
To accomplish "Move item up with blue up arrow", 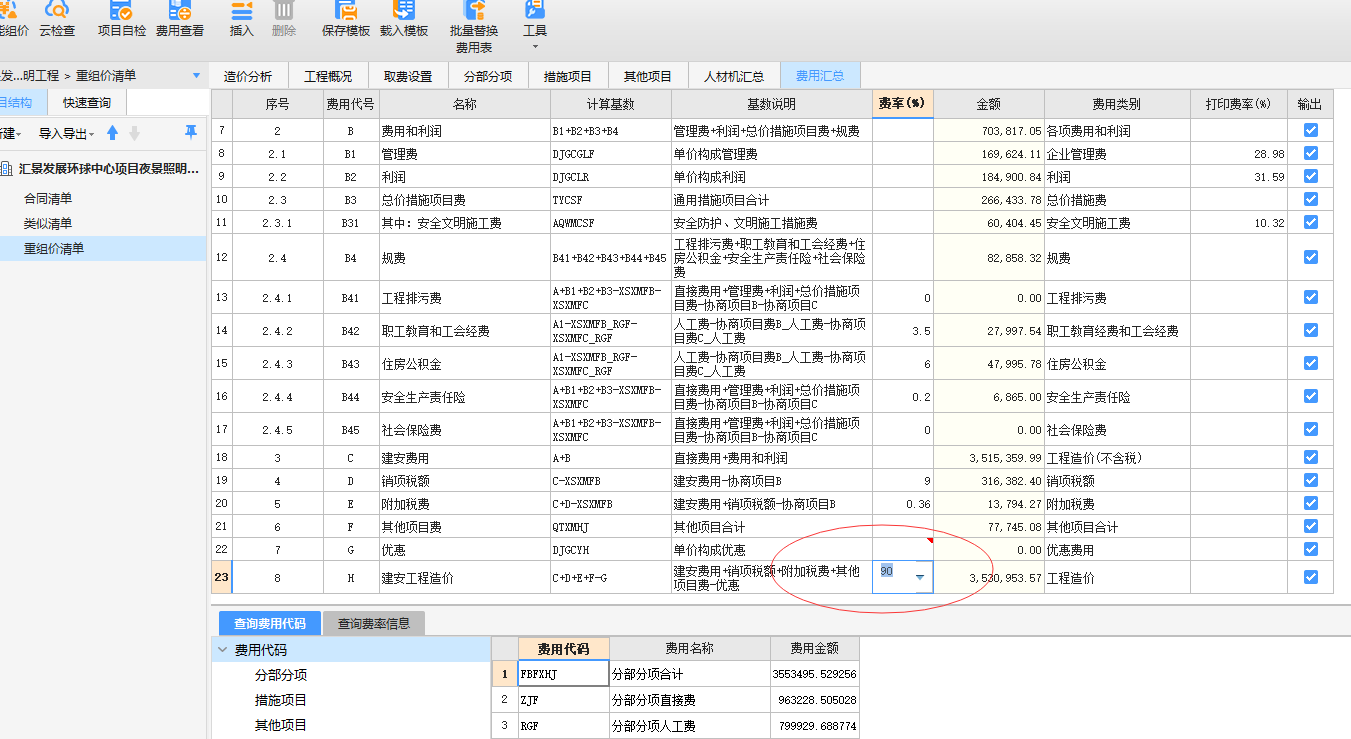I will (x=112, y=133).
